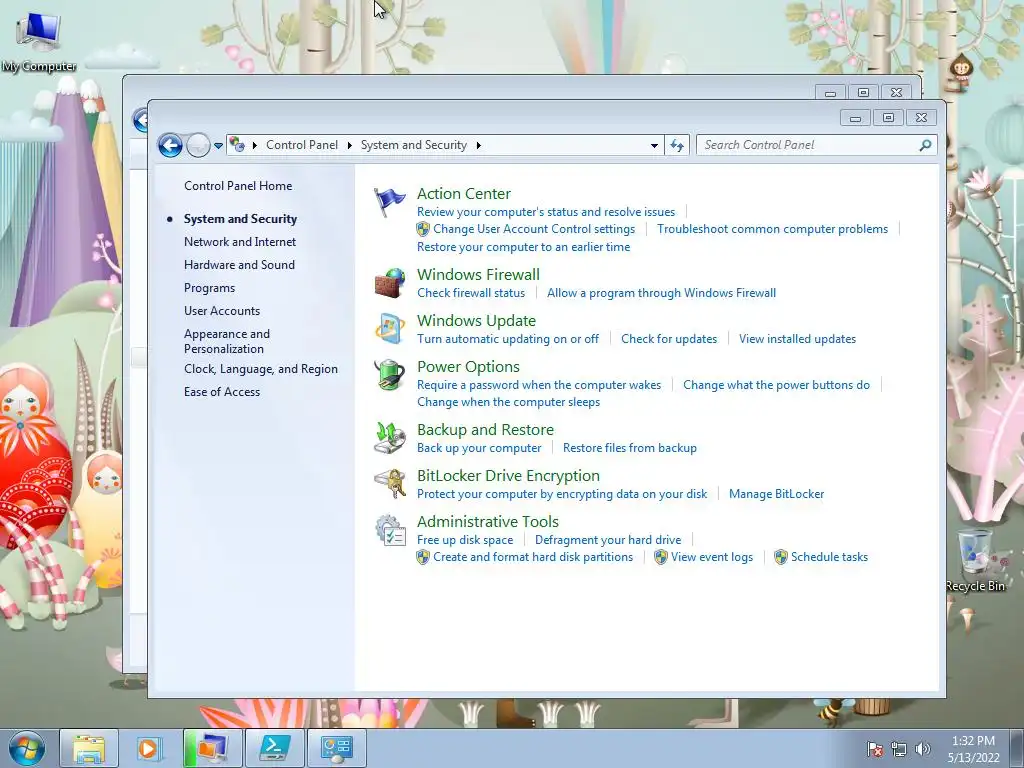Launch Windows Media Player from taskbar

[150, 748]
